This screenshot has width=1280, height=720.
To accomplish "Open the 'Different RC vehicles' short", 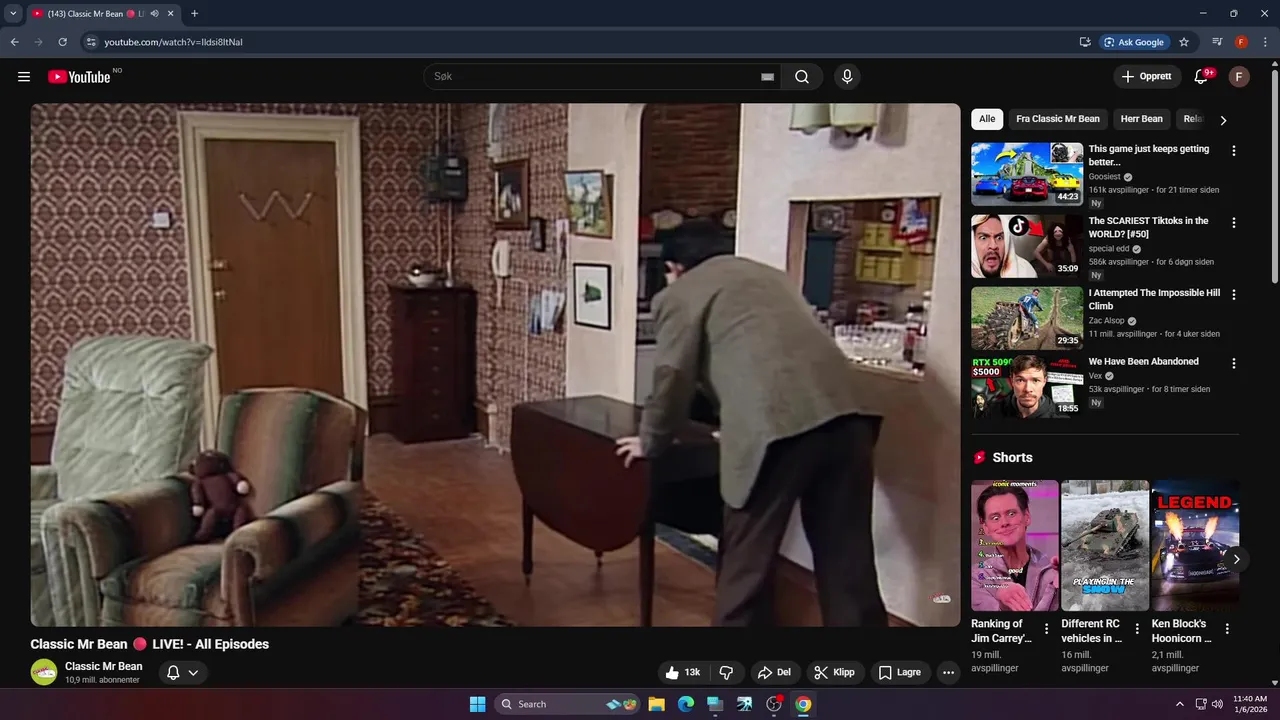I will 1104,546.
